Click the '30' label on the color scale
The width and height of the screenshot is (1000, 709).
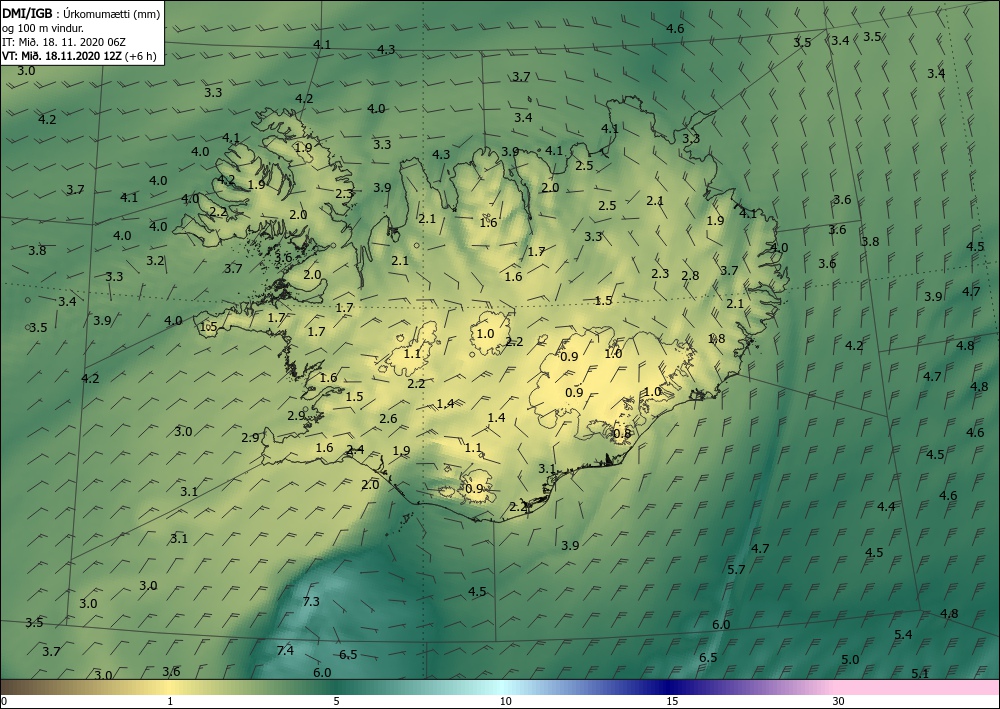(x=839, y=701)
